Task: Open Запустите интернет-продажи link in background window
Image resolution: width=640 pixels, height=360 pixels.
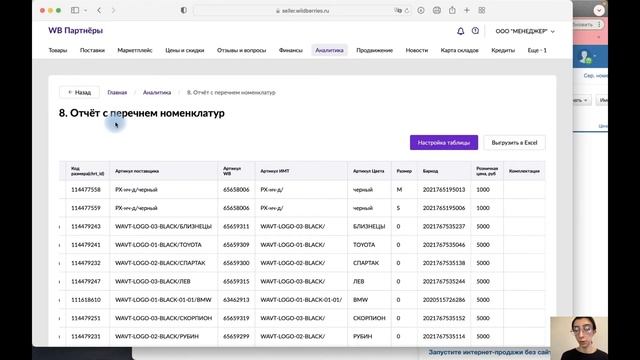Action: 489,352
